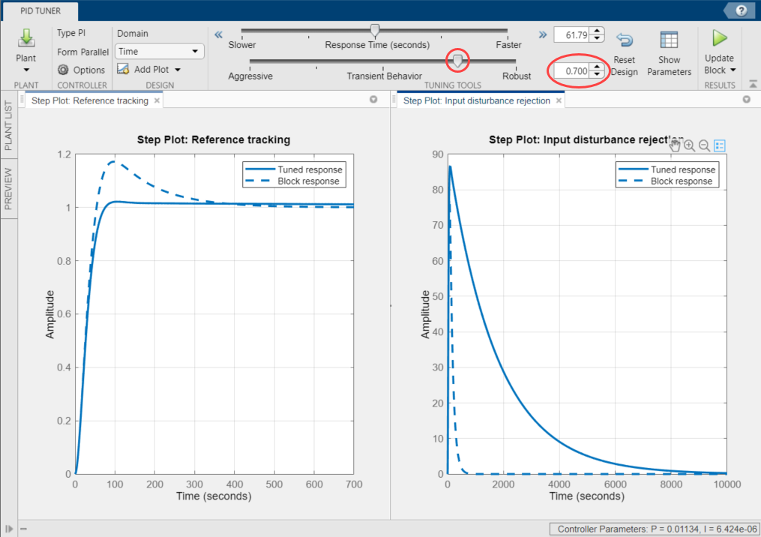
Task: Click the slower double-arrow for response time
Action: tap(218, 34)
